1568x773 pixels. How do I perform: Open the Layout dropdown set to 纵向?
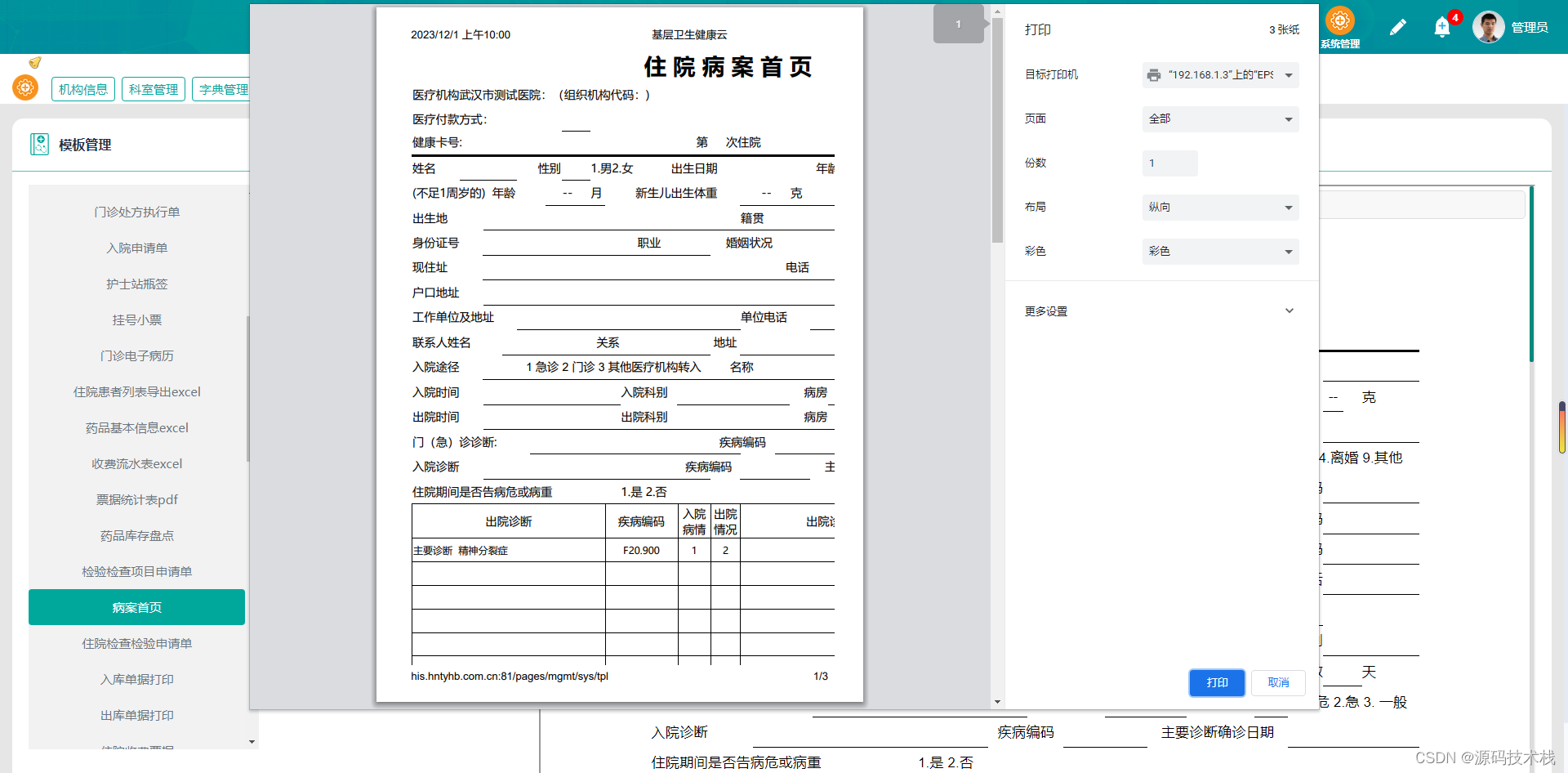coord(1220,208)
